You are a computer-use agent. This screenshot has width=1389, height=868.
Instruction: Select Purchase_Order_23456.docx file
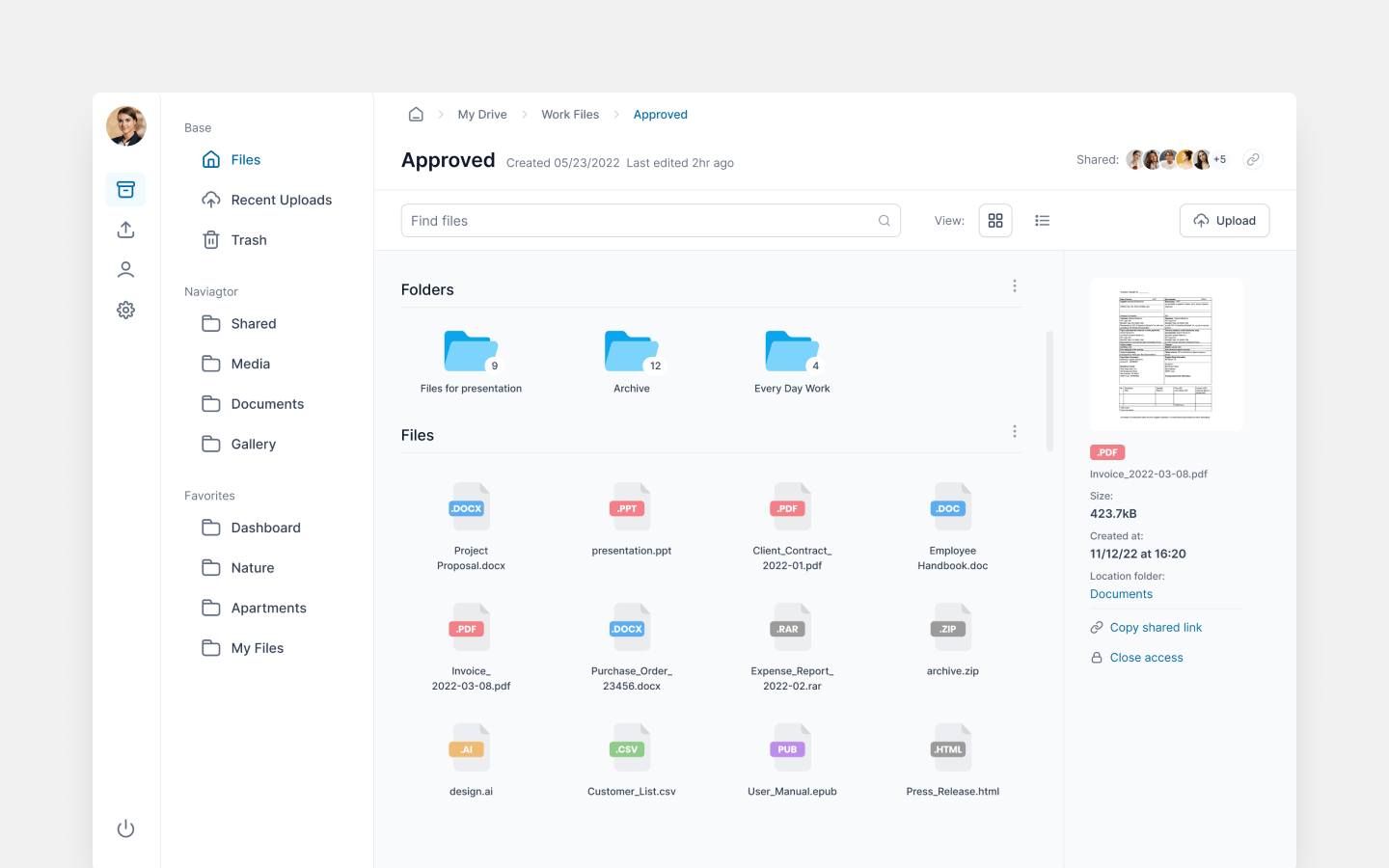pos(632,647)
